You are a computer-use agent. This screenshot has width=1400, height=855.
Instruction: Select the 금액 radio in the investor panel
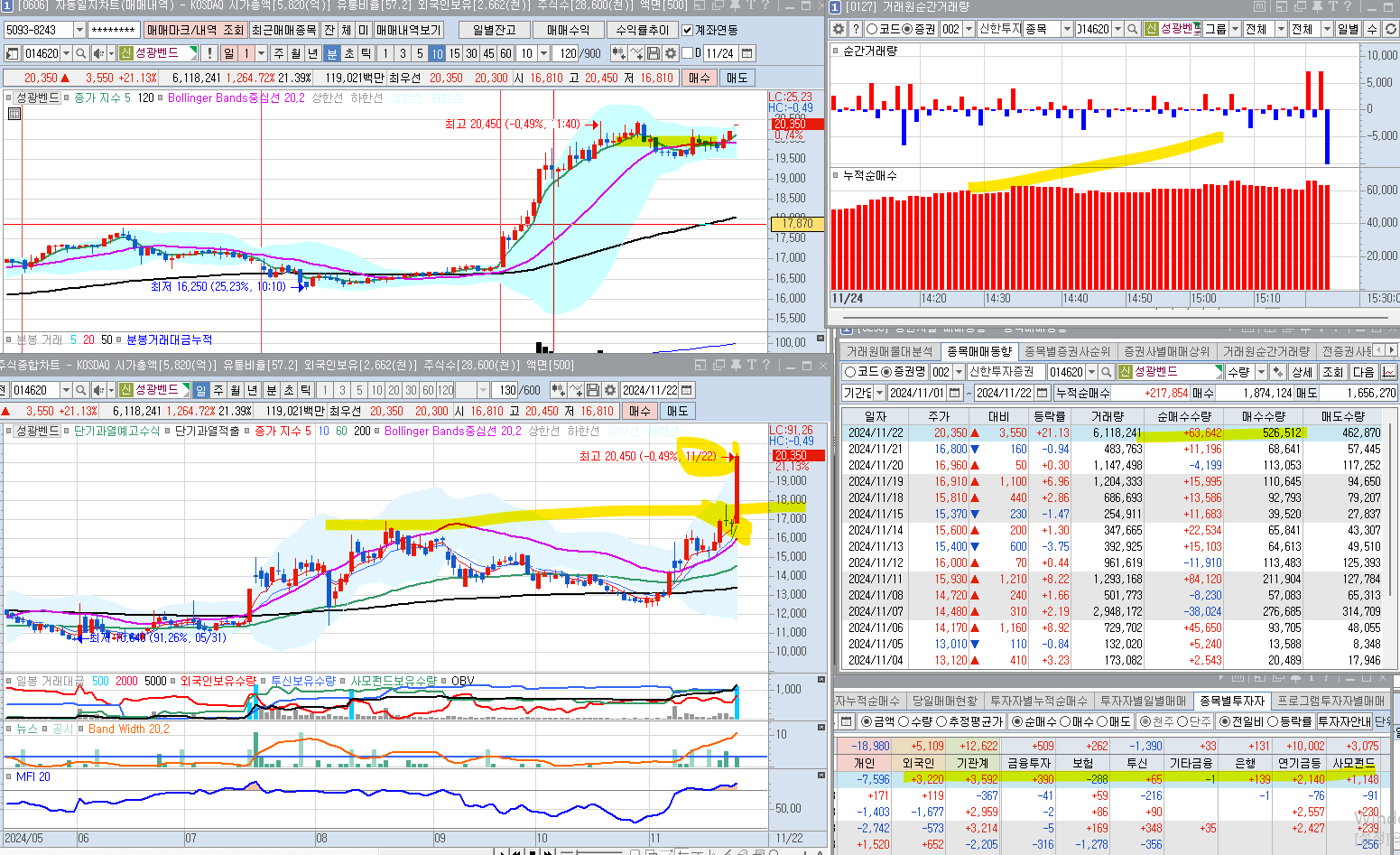(867, 721)
